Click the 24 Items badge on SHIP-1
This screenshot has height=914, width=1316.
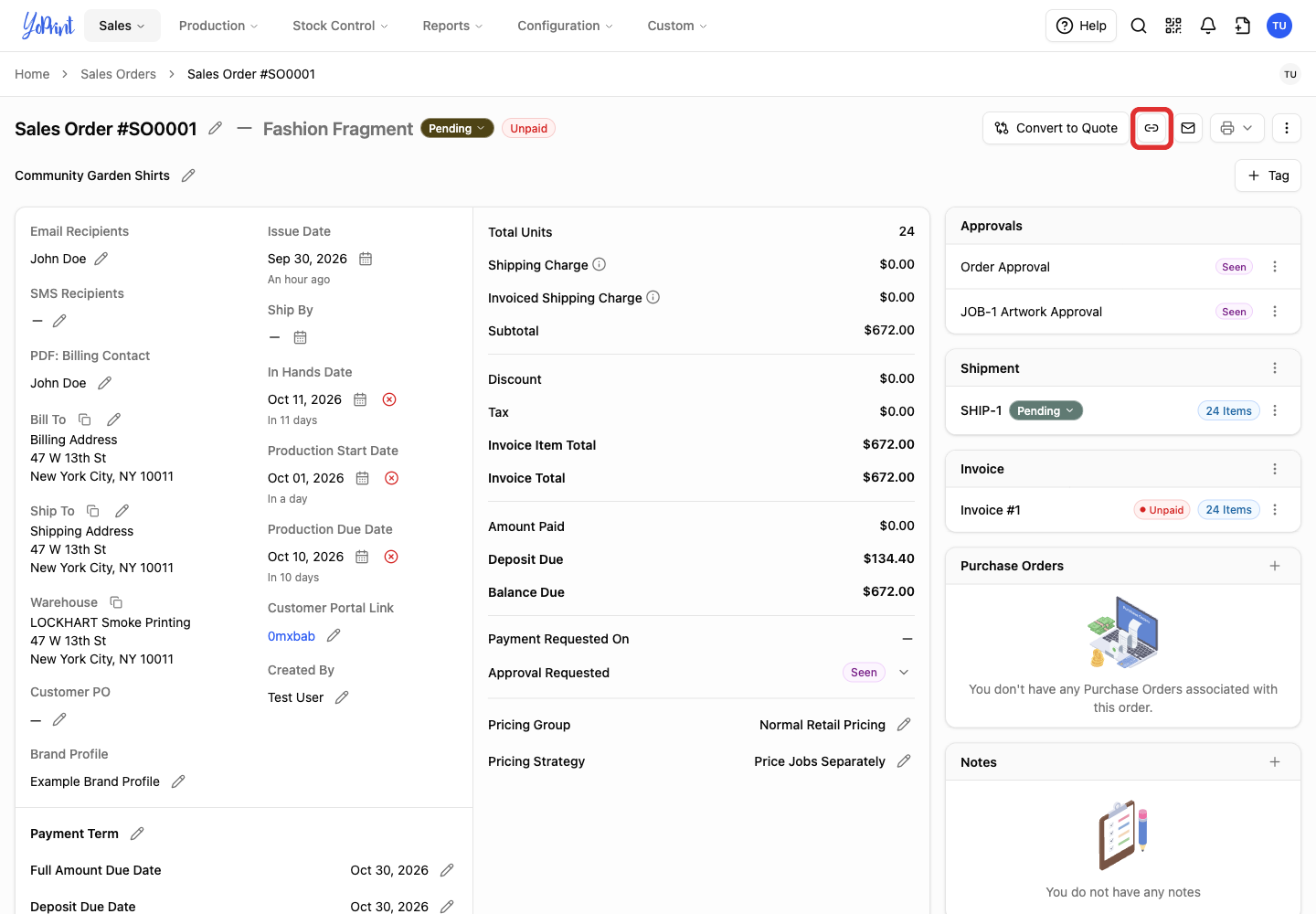1228,410
